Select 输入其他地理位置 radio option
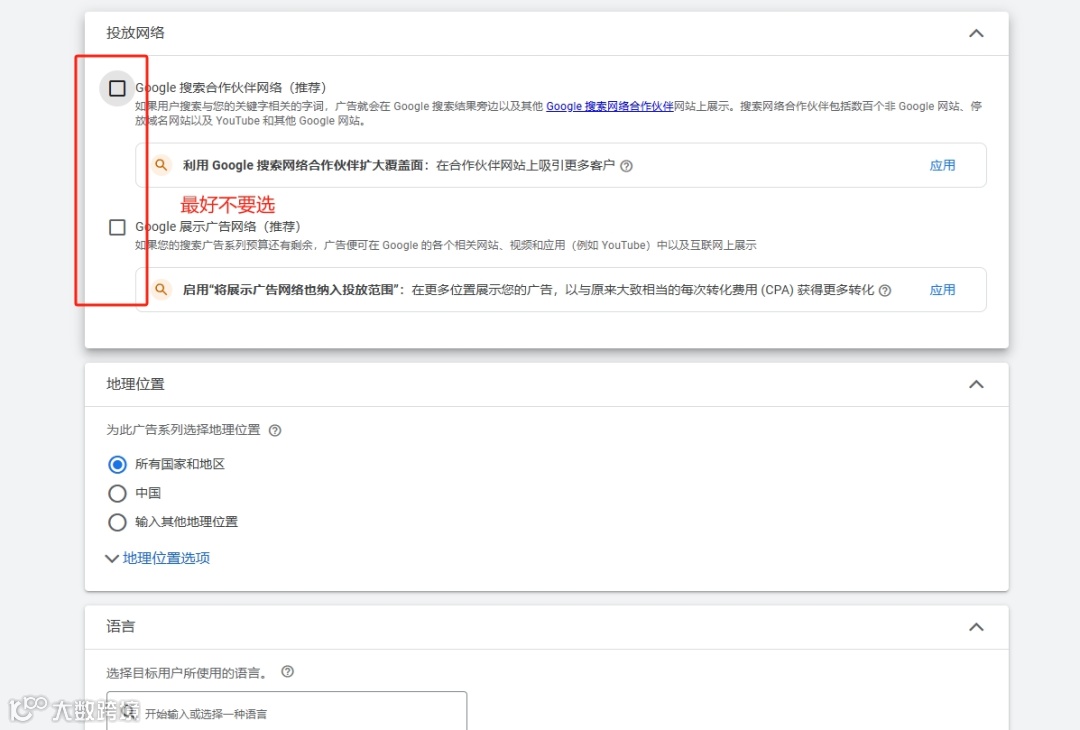The image size is (1080, 730). click(x=117, y=522)
